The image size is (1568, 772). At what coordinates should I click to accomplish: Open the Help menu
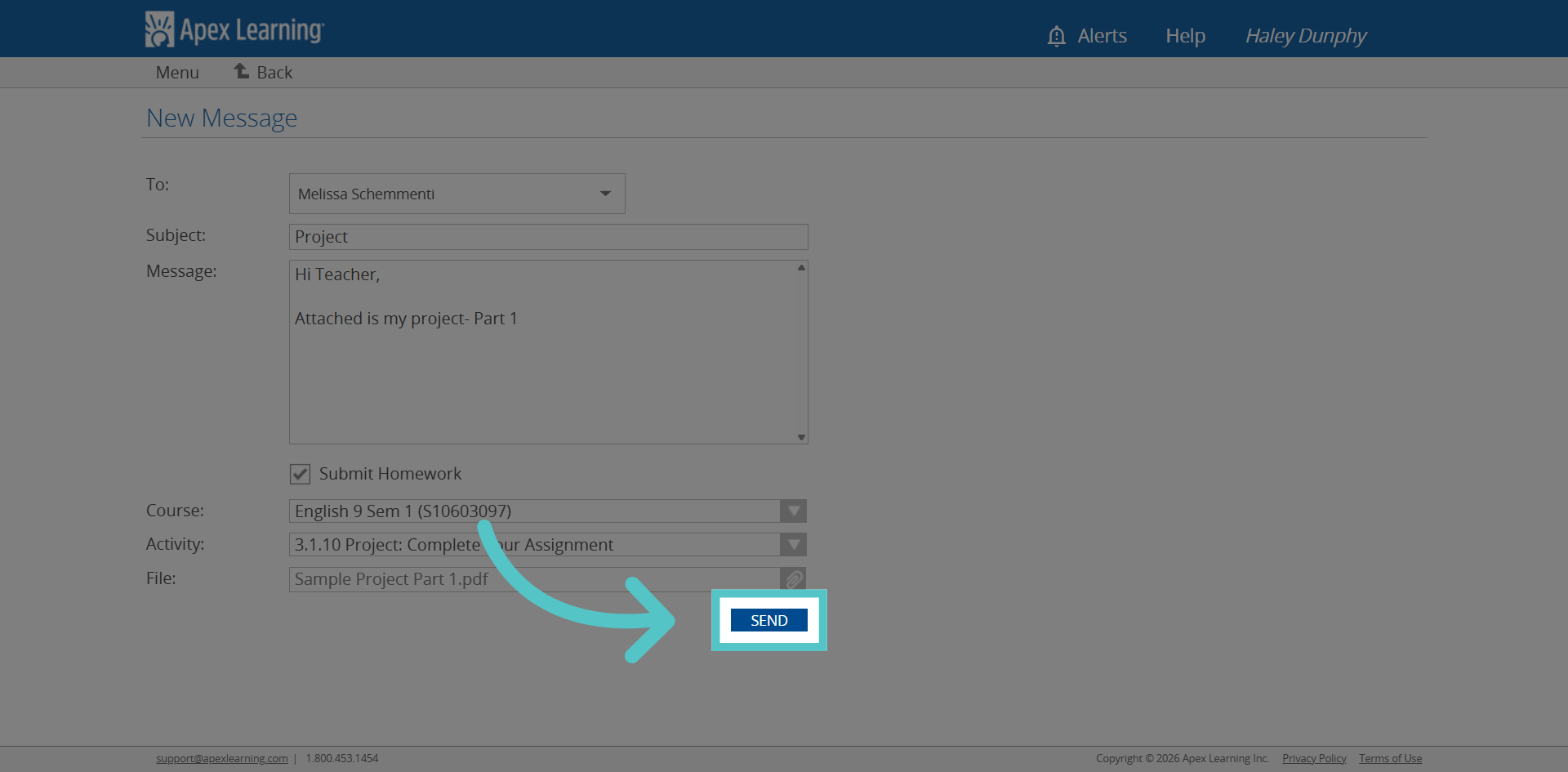click(1185, 36)
